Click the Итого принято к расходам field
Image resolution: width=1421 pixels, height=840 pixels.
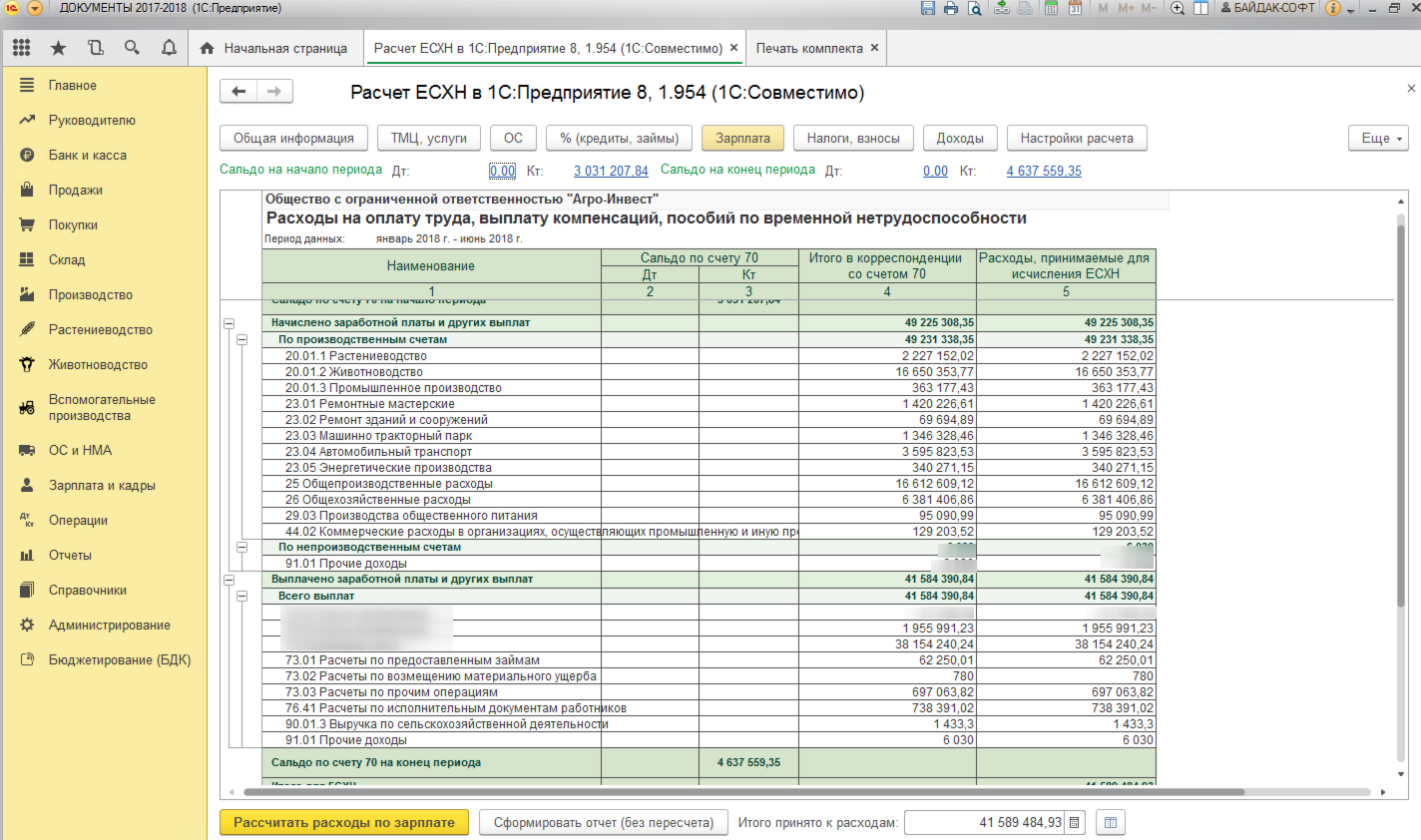click(985, 823)
